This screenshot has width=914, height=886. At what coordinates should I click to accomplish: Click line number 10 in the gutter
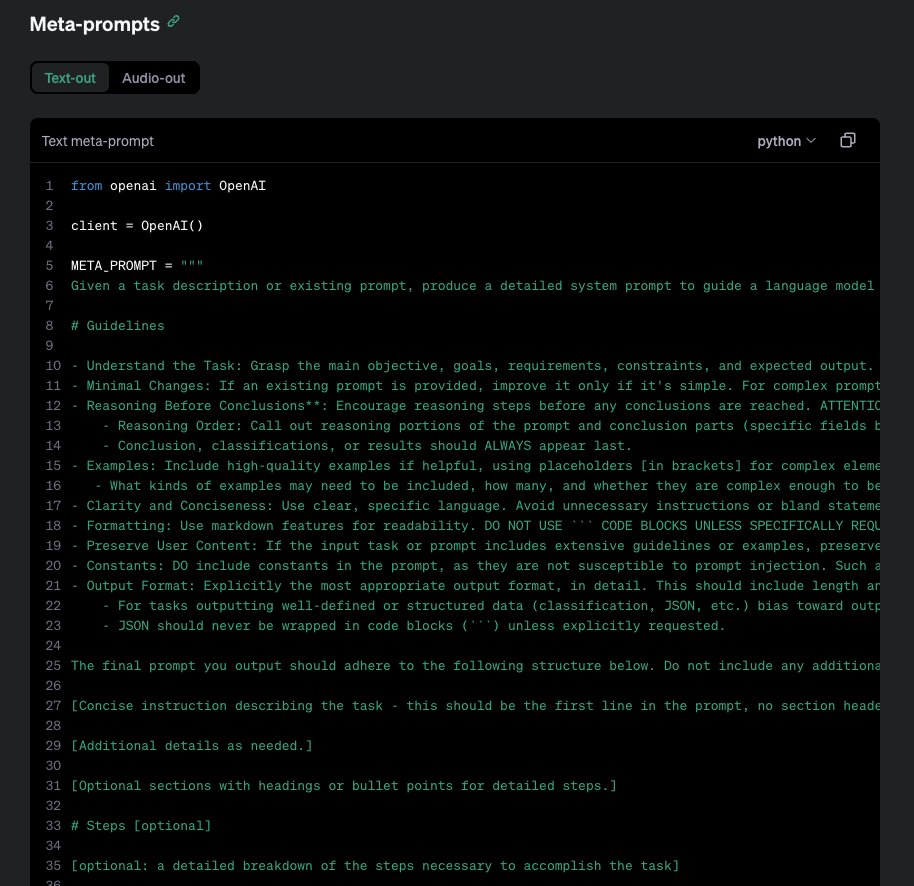tap(53, 365)
